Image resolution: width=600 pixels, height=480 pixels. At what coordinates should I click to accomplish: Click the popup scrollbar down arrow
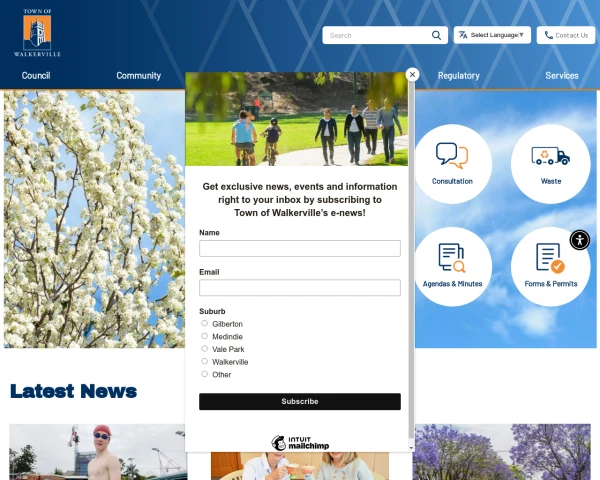click(411, 447)
